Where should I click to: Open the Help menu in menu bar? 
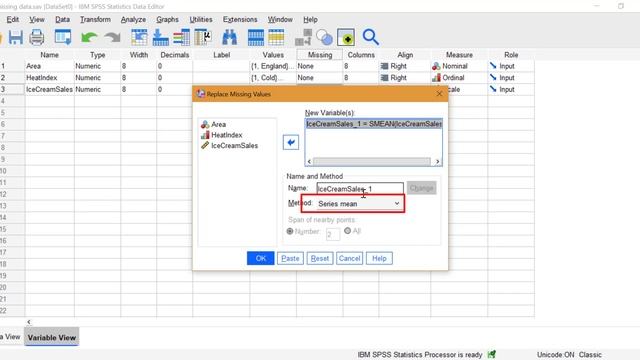pos(310,20)
